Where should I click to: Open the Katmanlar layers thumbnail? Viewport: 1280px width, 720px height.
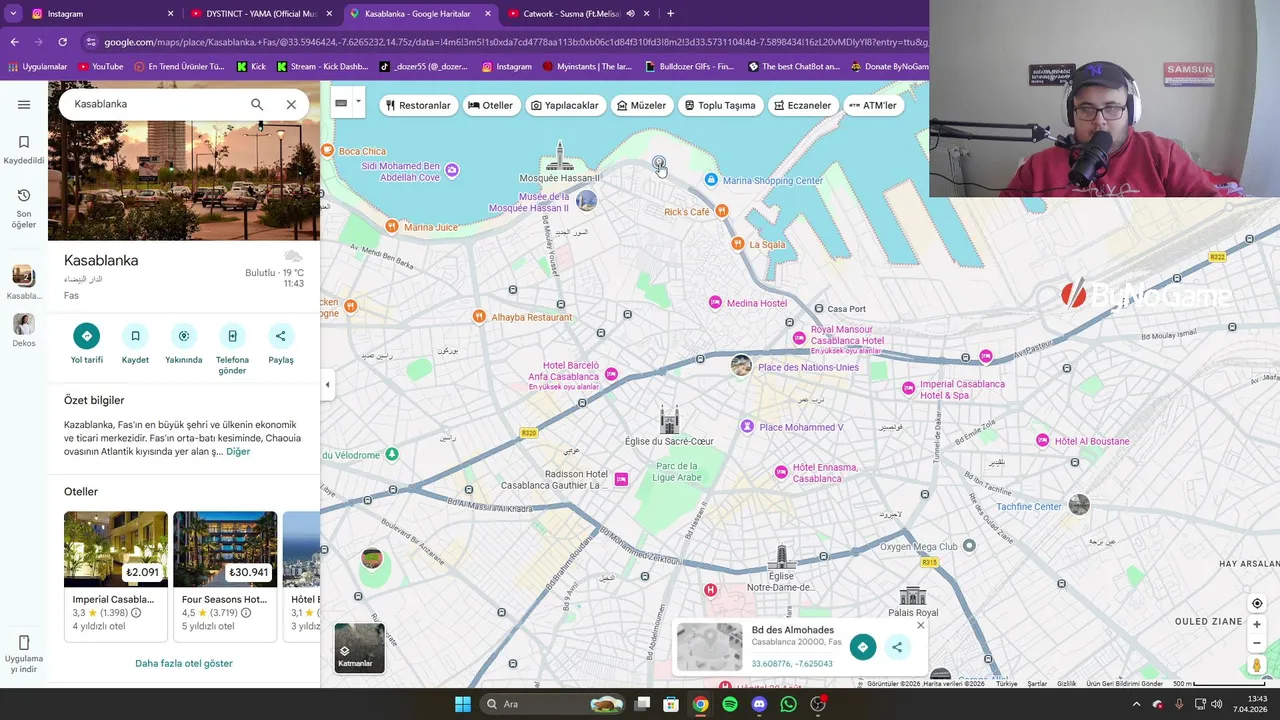[x=359, y=647]
